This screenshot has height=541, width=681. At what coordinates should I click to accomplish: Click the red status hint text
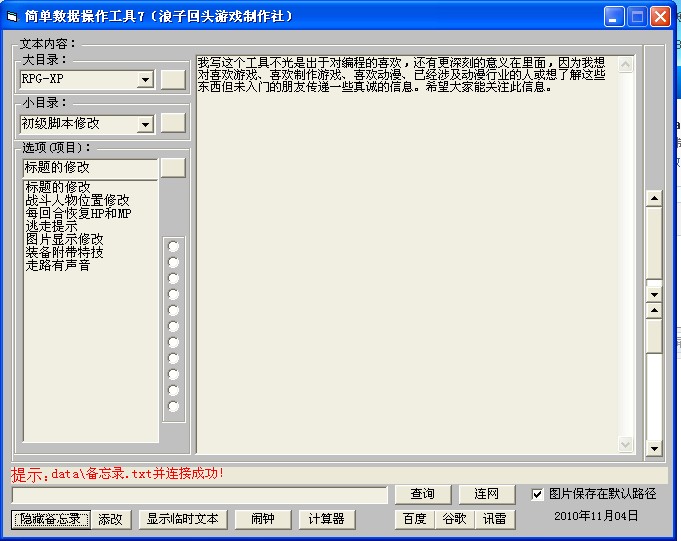click(x=117, y=474)
